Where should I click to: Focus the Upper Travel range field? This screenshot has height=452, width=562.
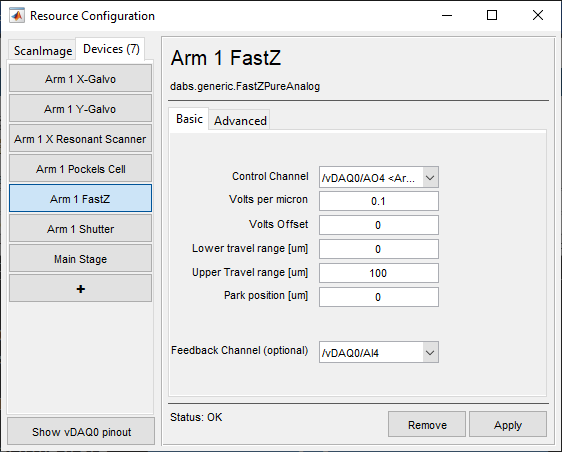[379, 273]
